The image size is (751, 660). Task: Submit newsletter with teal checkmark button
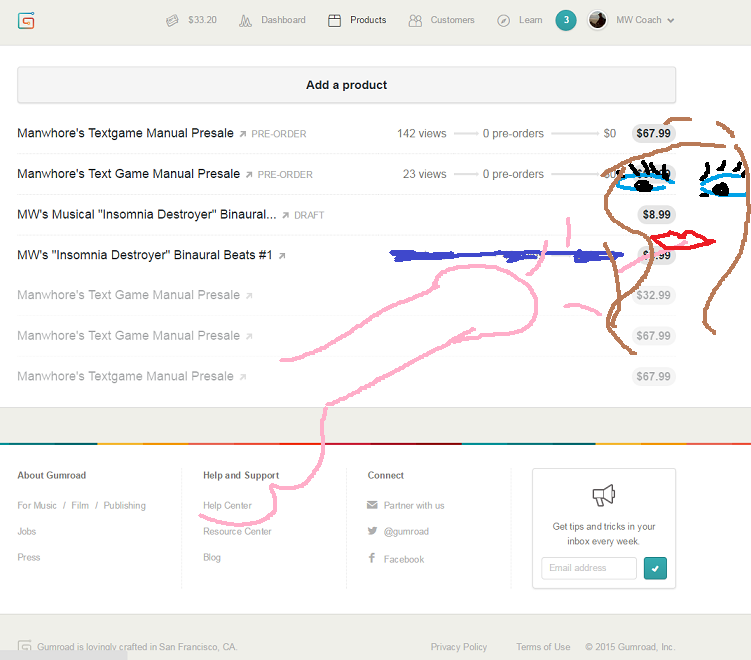pyautogui.click(x=655, y=568)
